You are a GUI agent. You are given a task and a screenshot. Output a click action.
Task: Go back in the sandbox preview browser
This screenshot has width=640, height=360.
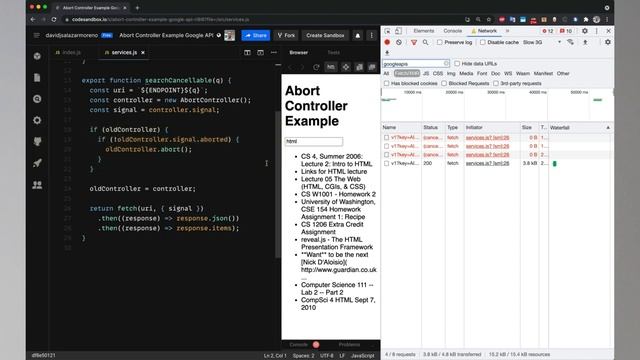pyautogui.click(x=290, y=67)
